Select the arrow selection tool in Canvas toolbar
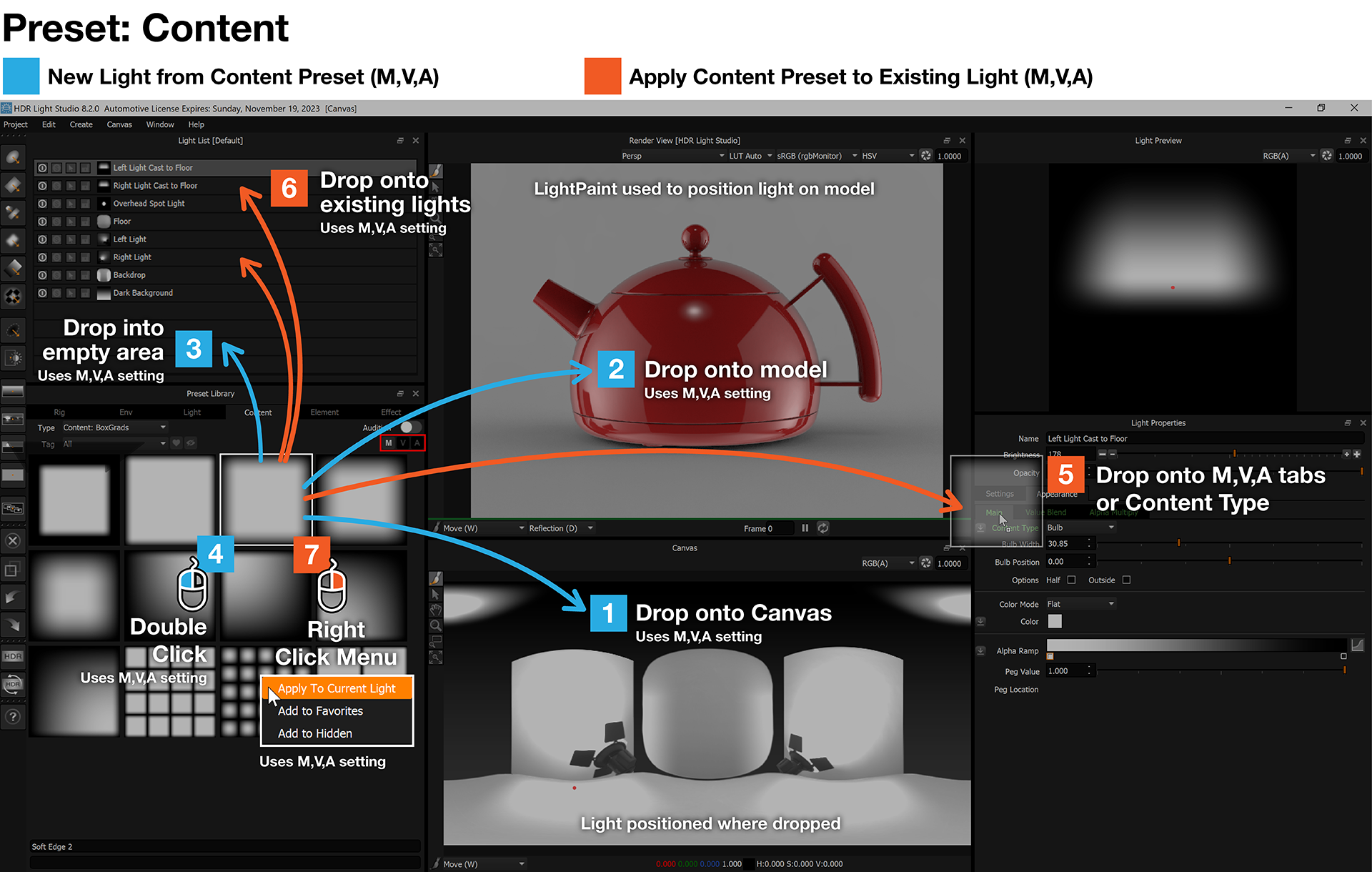This screenshot has height=872, width=1372. pyautogui.click(x=436, y=594)
